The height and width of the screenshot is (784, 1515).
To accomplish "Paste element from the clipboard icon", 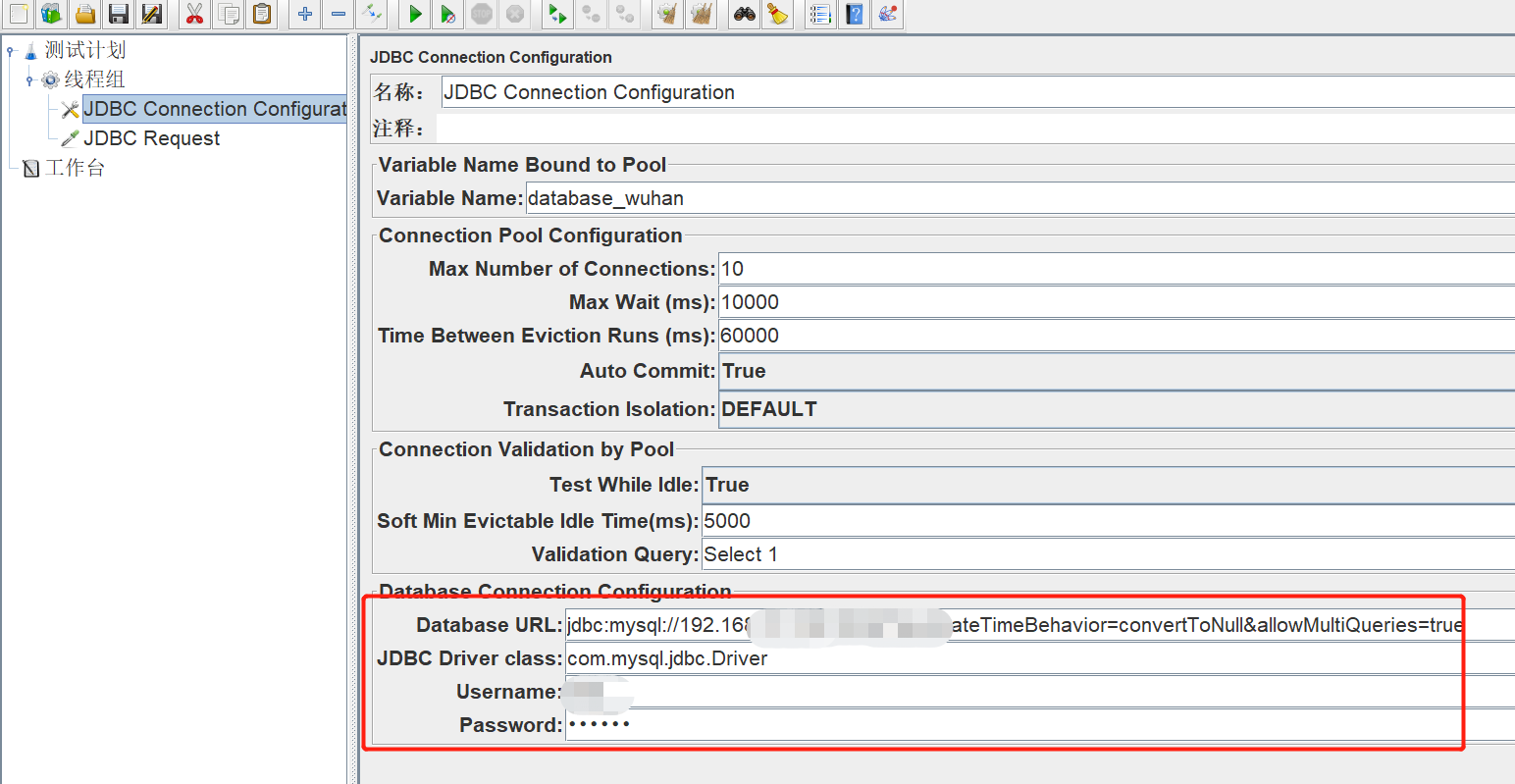I will pos(262,14).
